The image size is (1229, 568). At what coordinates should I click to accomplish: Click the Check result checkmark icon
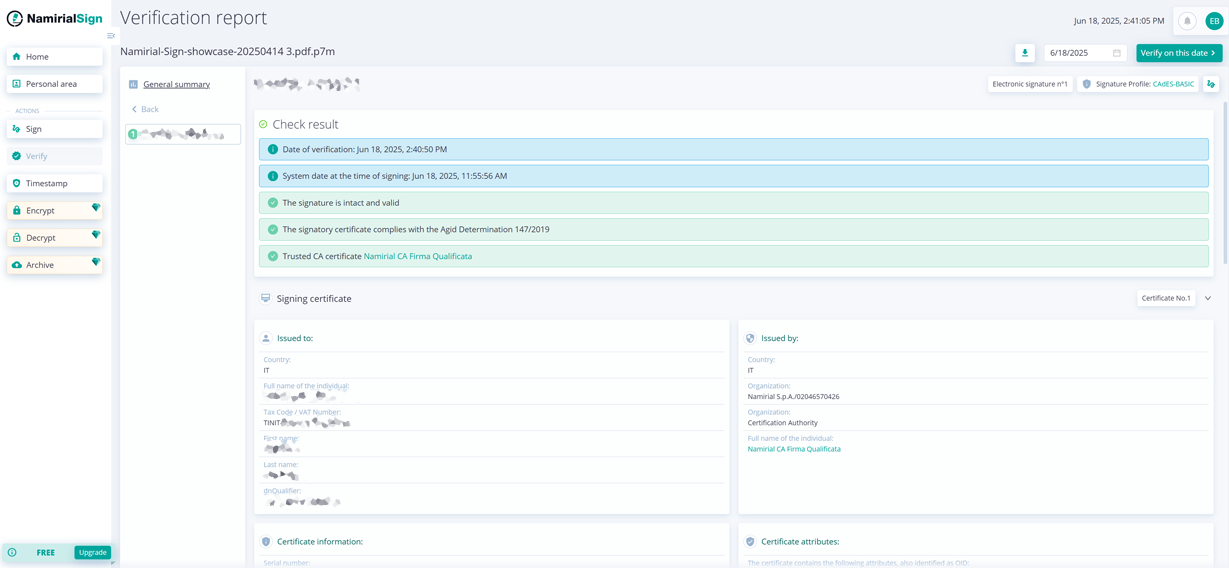click(263, 124)
